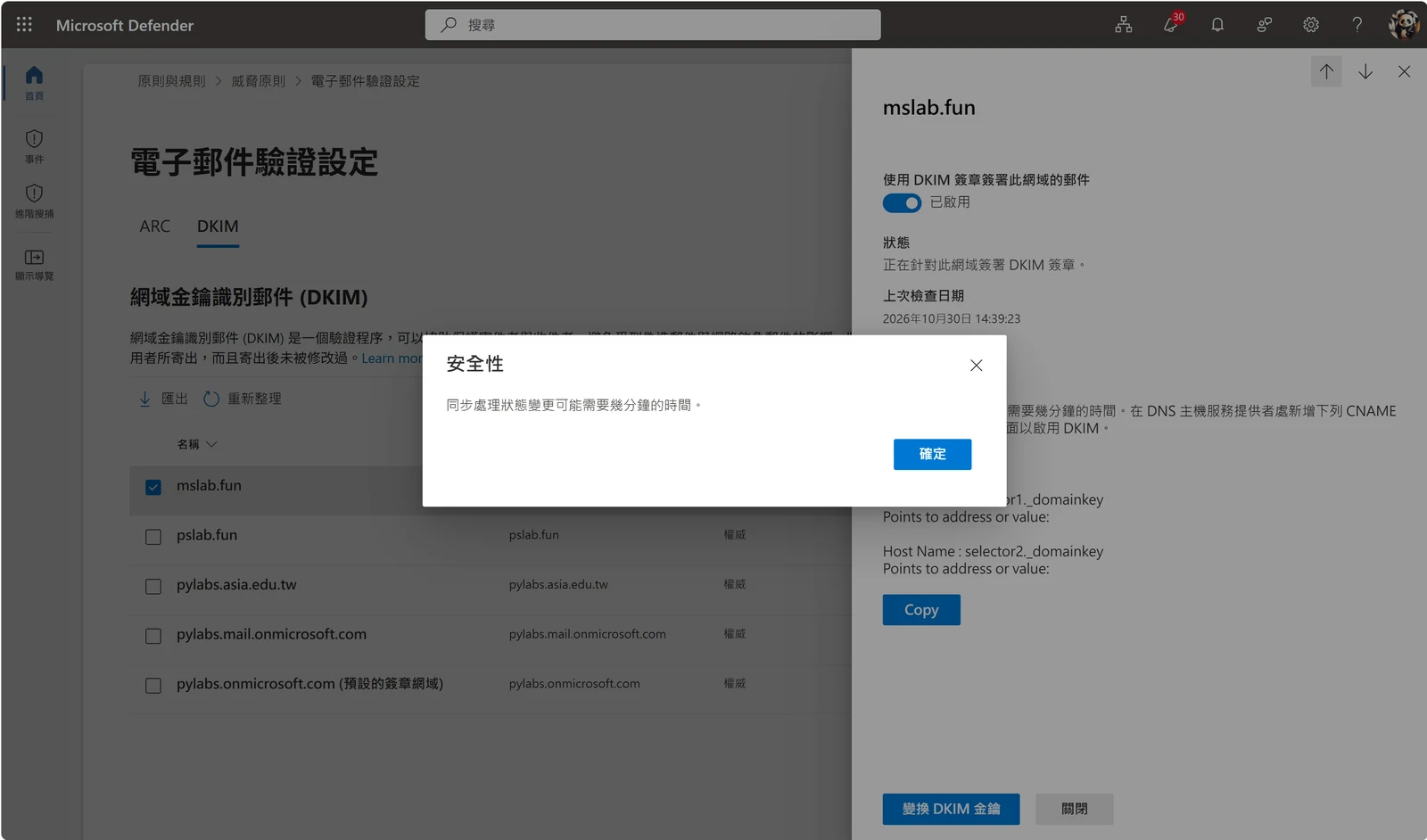Open the pylabs.mail.onmicrosoft.com domain name
The width and height of the screenshot is (1427, 840).
pos(271,634)
